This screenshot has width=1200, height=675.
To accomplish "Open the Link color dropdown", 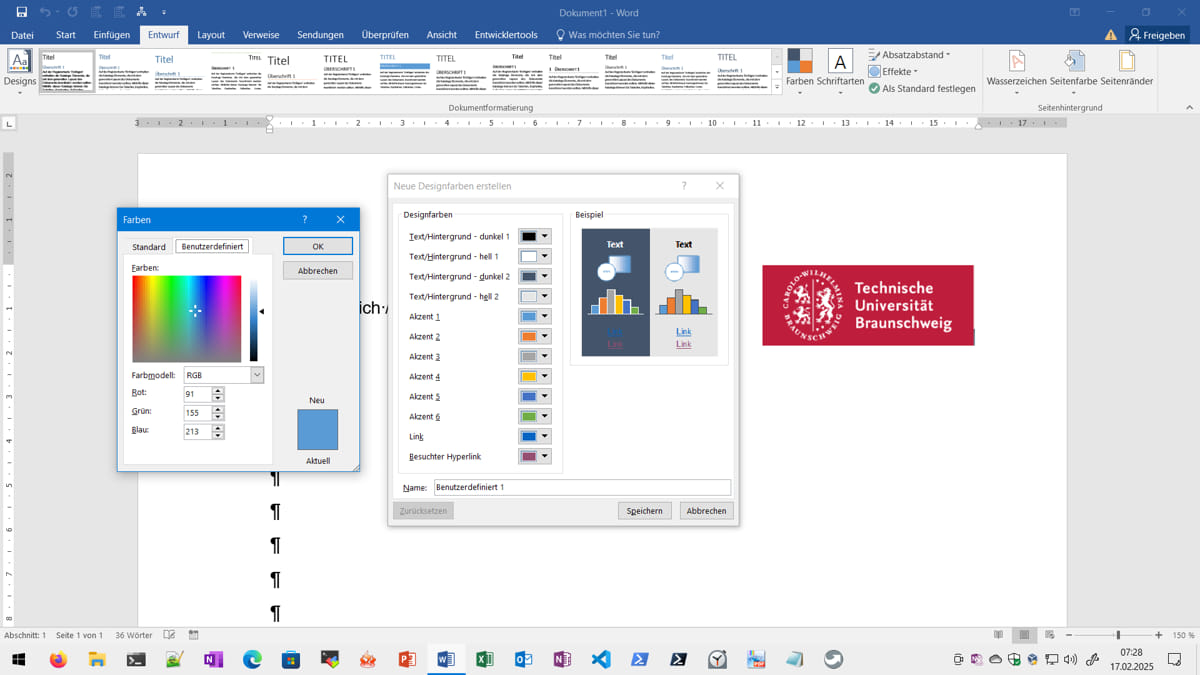I will coord(545,437).
